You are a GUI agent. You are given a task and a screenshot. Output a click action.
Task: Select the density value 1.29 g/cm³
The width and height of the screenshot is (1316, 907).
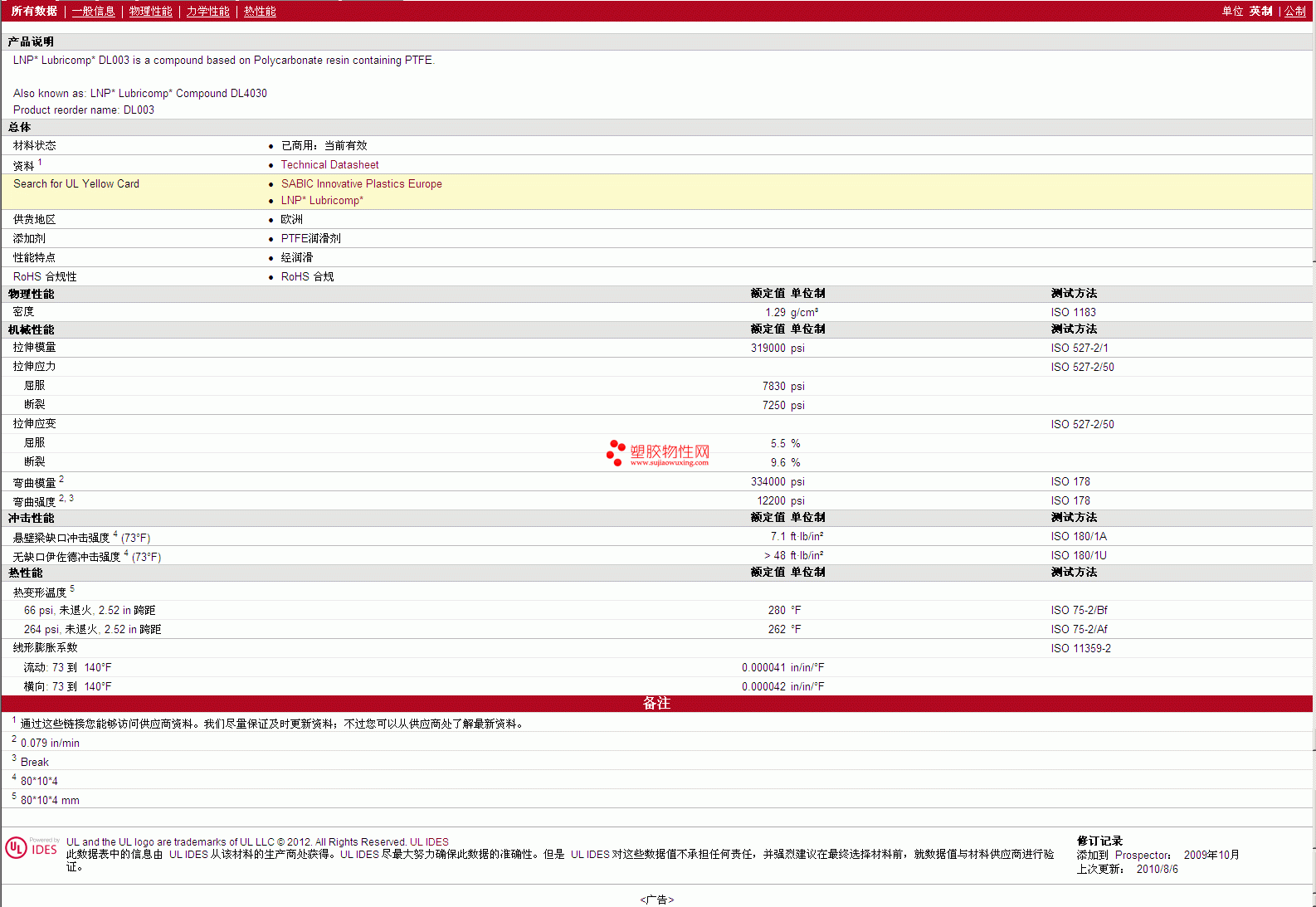point(792,312)
